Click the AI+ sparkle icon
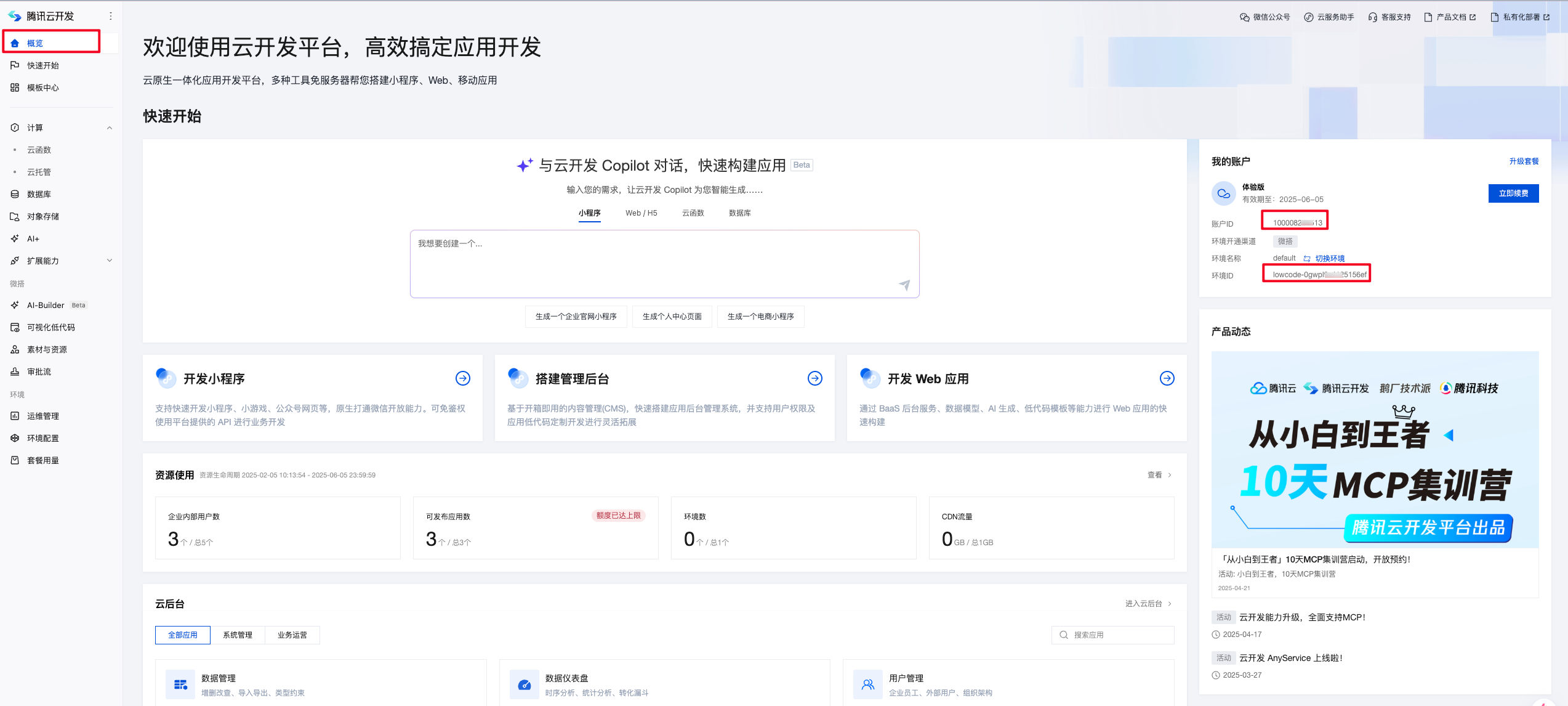 coord(15,238)
